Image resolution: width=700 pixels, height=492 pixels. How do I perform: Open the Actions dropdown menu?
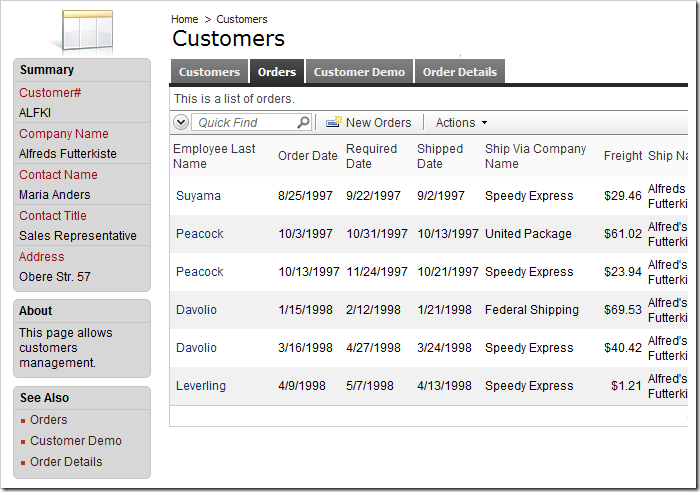click(x=462, y=123)
